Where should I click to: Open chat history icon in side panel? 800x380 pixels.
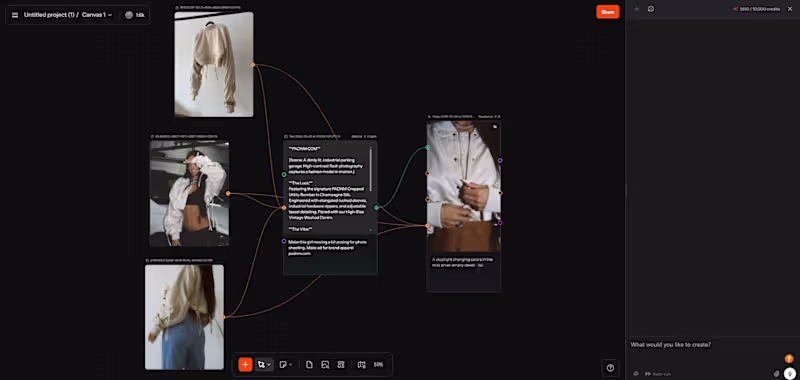651,9
